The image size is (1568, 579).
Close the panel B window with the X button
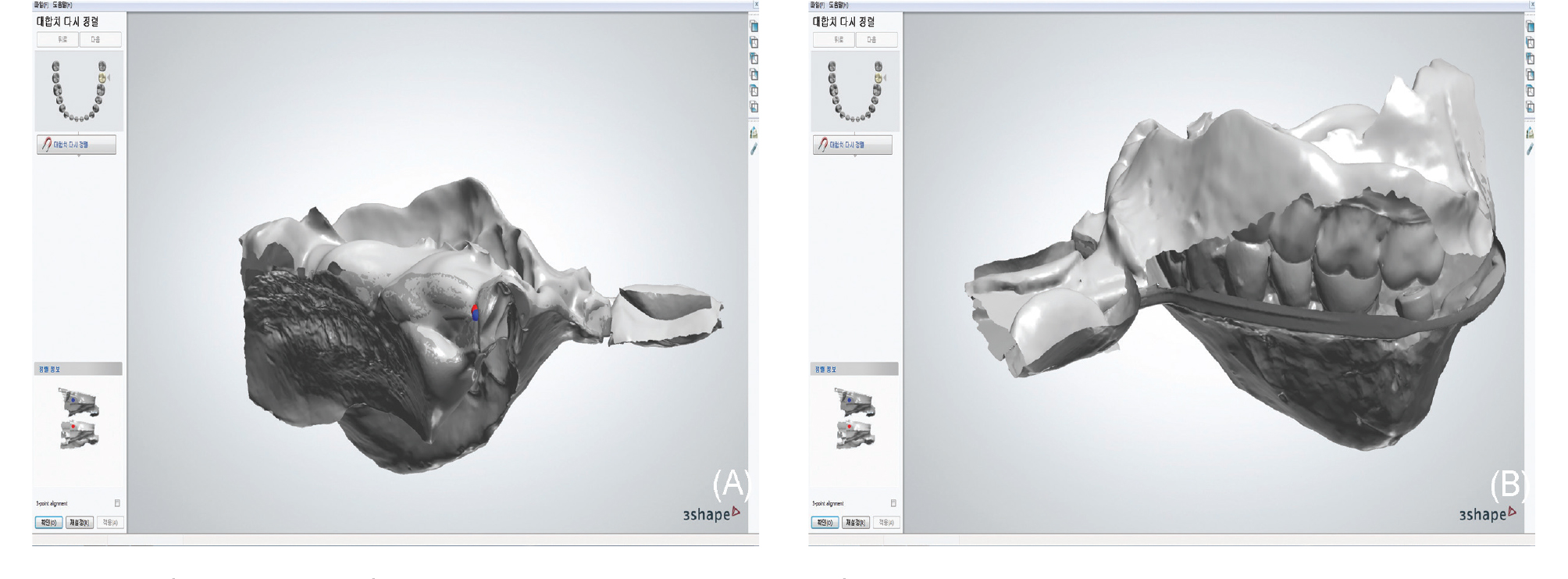[x=1532, y=5]
